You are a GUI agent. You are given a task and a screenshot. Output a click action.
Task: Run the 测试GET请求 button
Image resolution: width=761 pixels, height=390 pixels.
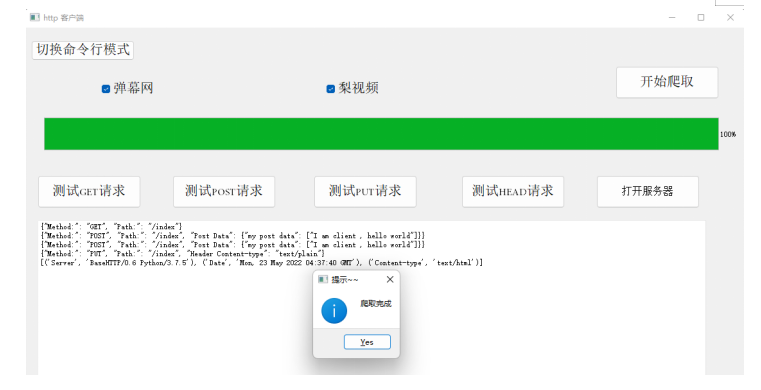89,192
